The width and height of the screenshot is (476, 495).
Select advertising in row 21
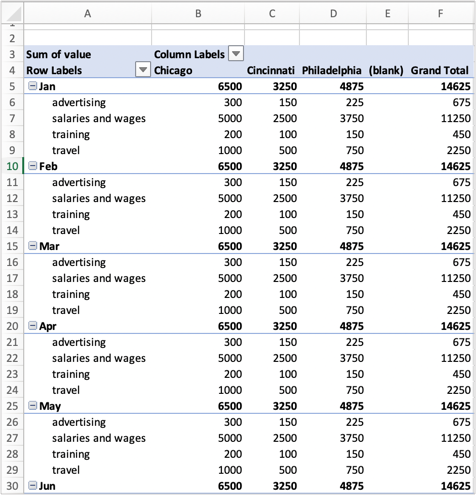[x=79, y=342]
